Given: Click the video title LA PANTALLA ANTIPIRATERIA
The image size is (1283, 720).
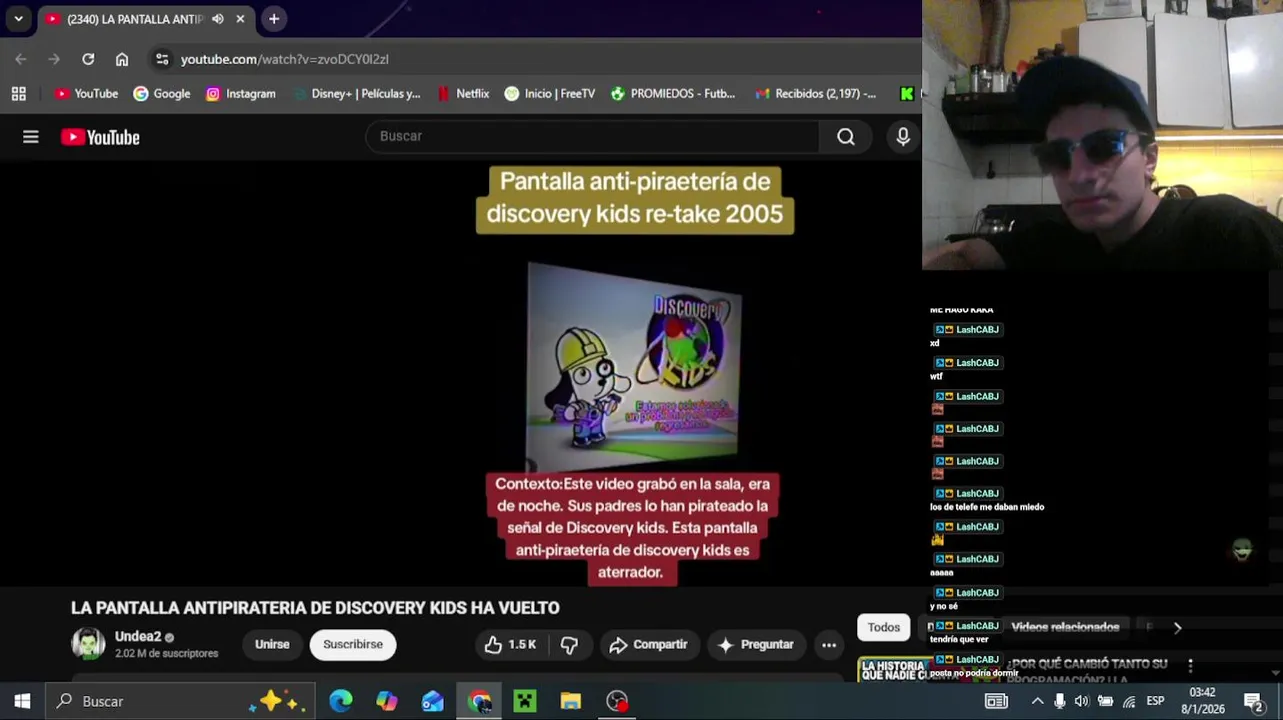Looking at the screenshot, I should (315, 608).
